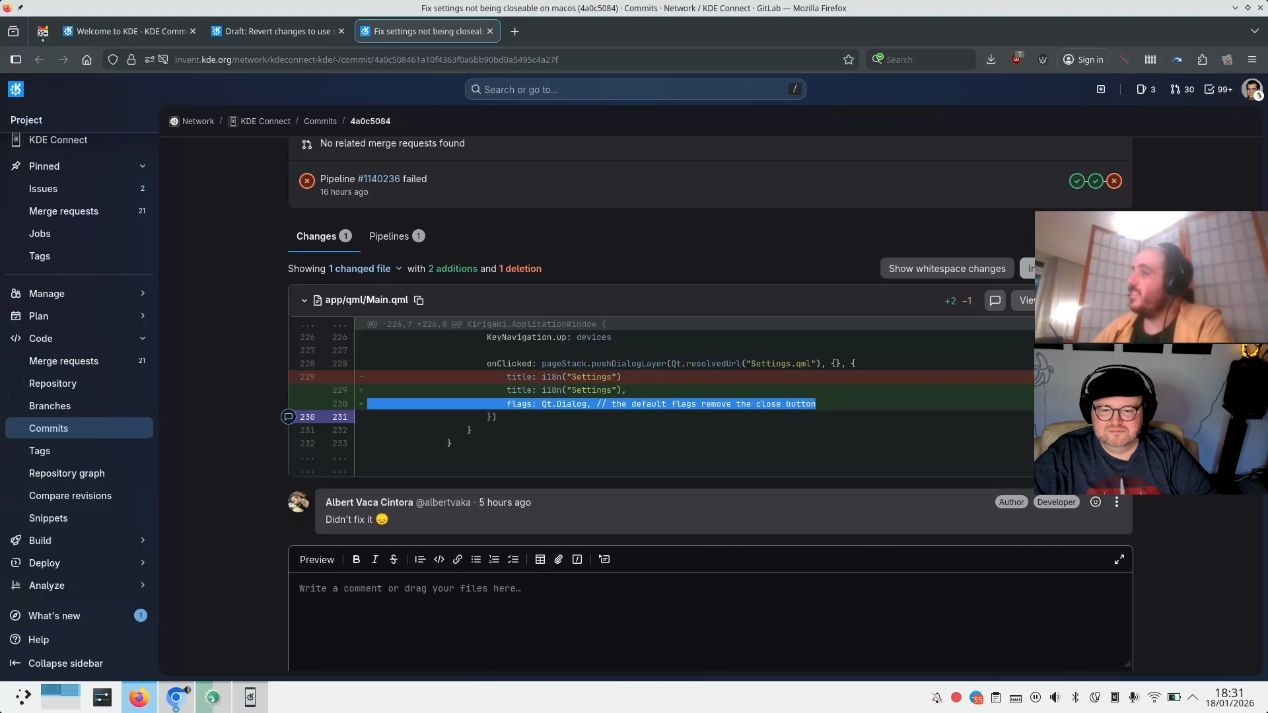Switch to the Pipelines tab
The image size is (1268, 713).
389,235
